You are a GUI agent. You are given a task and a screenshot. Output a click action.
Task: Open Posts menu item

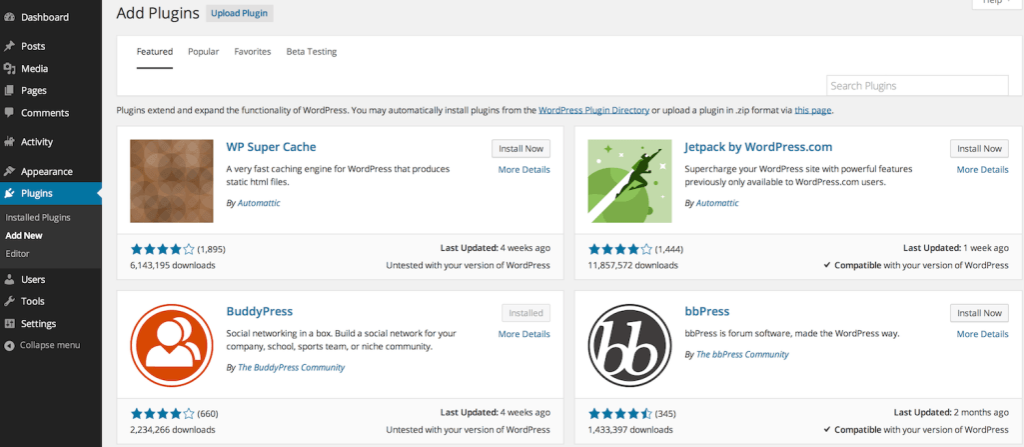tap(50, 46)
